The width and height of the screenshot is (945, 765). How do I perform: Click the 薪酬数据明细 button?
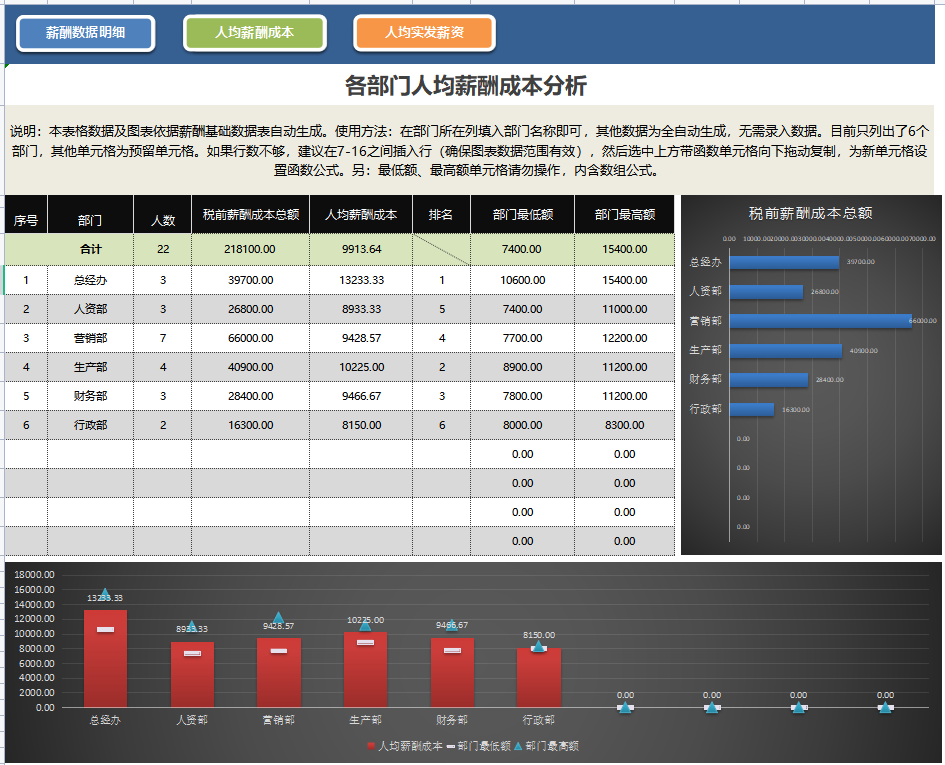[84, 33]
